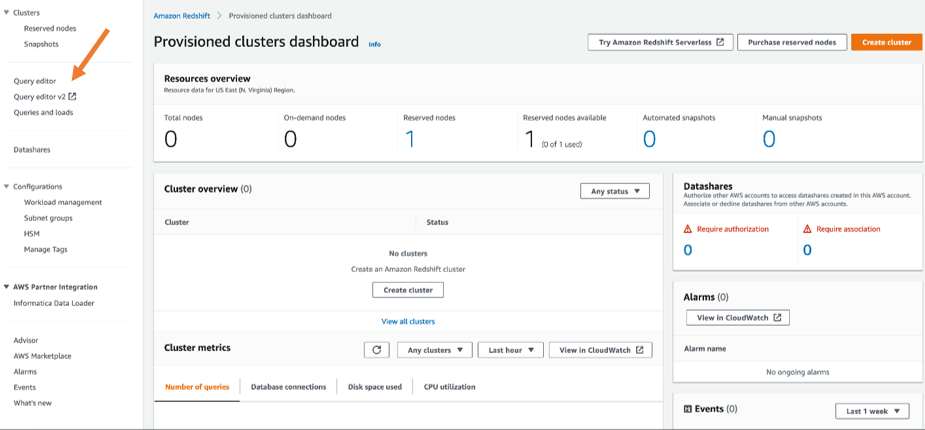This screenshot has height=430, width=925.
Task: Collapse the Configurations navigation section
Action: tap(6, 186)
